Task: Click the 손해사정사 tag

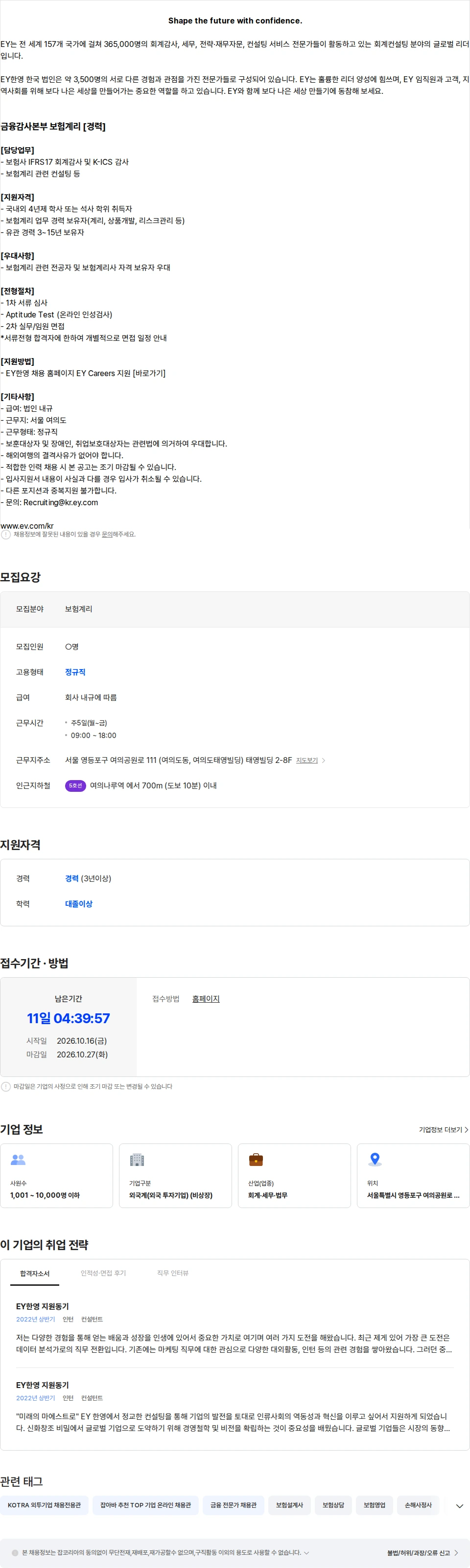Action: pyautogui.click(x=418, y=1505)
